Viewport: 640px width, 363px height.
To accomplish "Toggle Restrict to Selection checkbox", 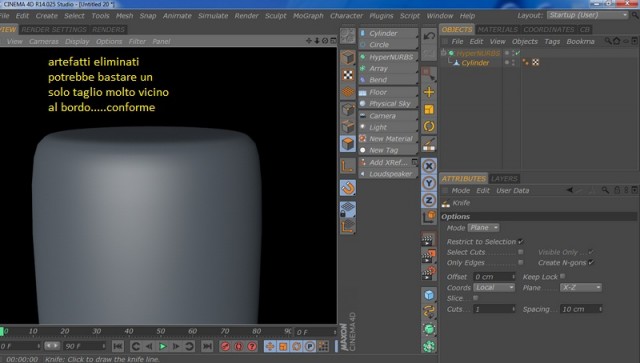I will 520,242.
